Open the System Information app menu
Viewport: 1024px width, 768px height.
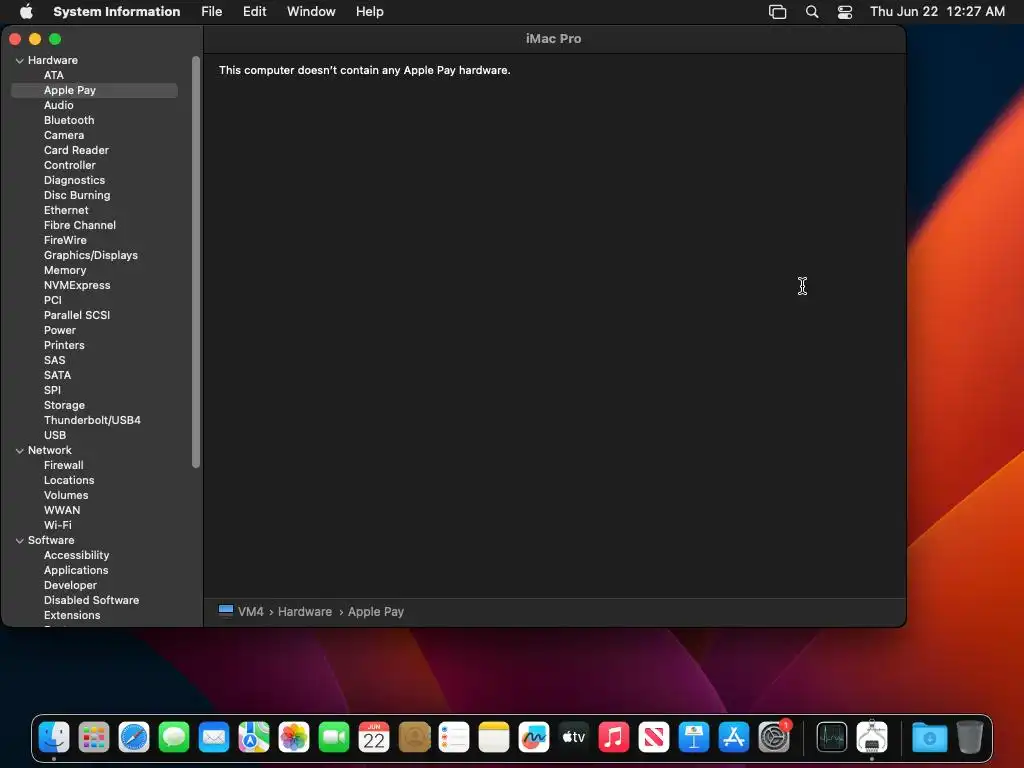116,12
